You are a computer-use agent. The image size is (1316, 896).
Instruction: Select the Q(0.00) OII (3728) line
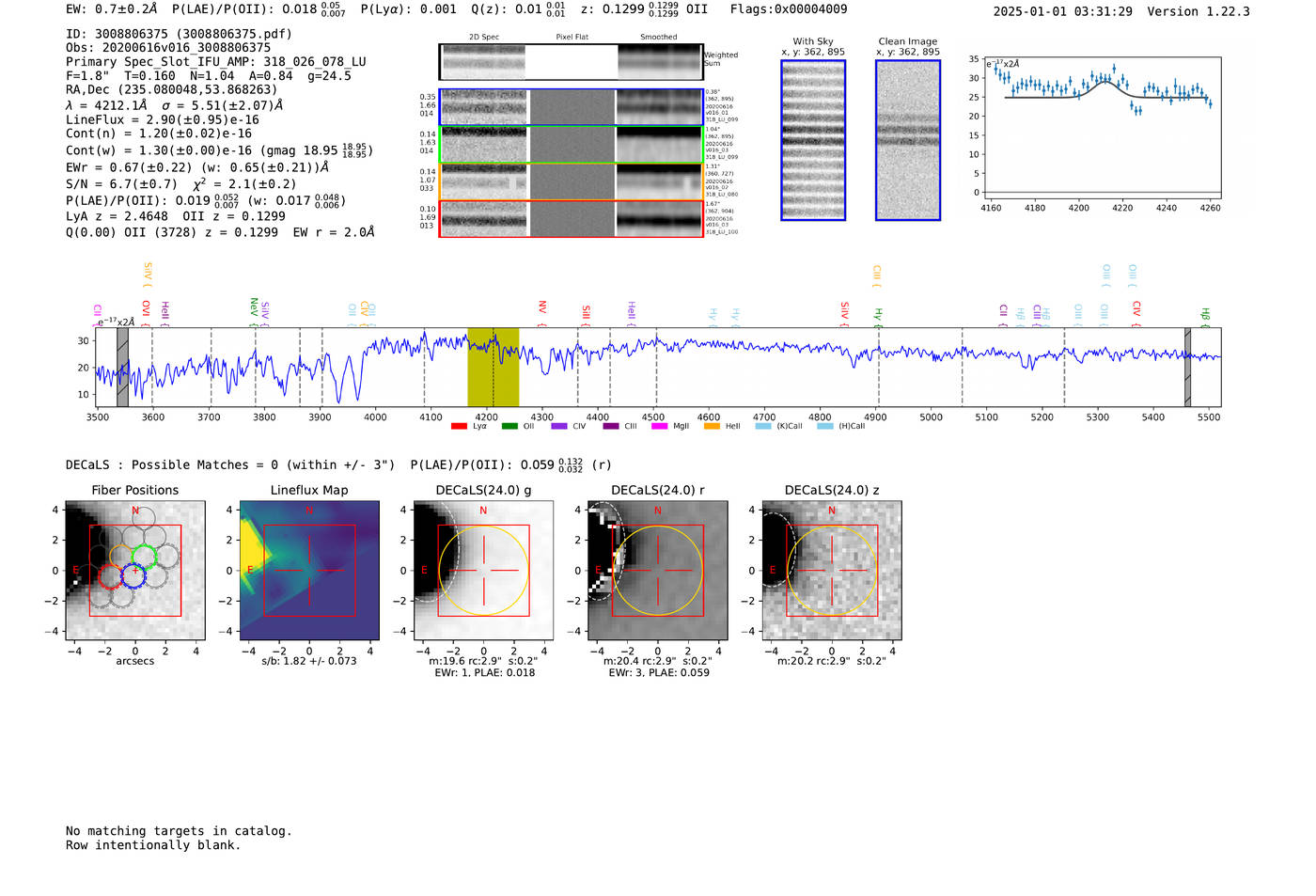220,232
